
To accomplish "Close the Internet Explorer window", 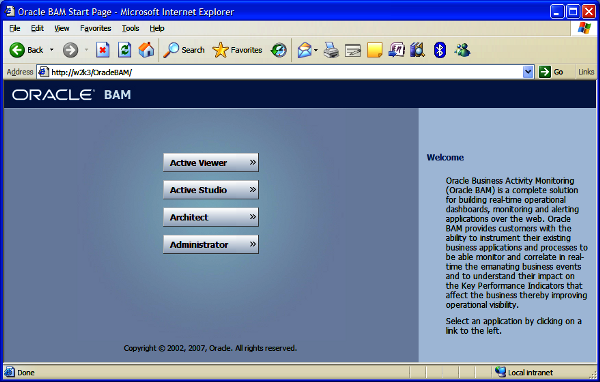I will tap(589, 12).
